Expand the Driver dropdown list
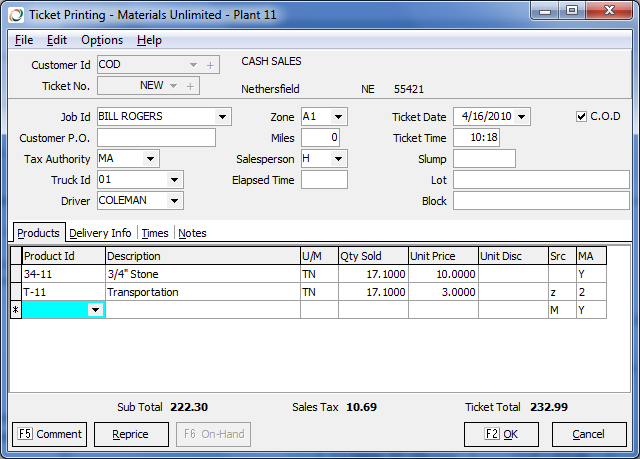 [x=175, y=201]
